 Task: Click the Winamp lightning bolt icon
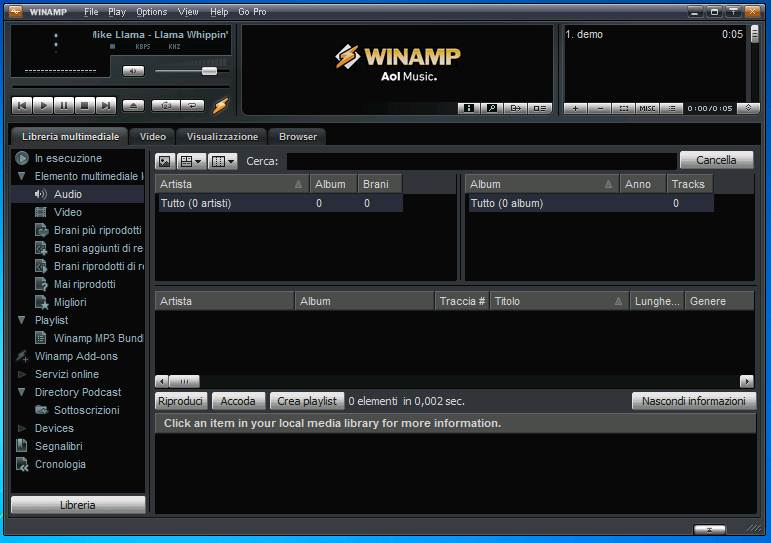pyautogui.click(x=220, y=105)
